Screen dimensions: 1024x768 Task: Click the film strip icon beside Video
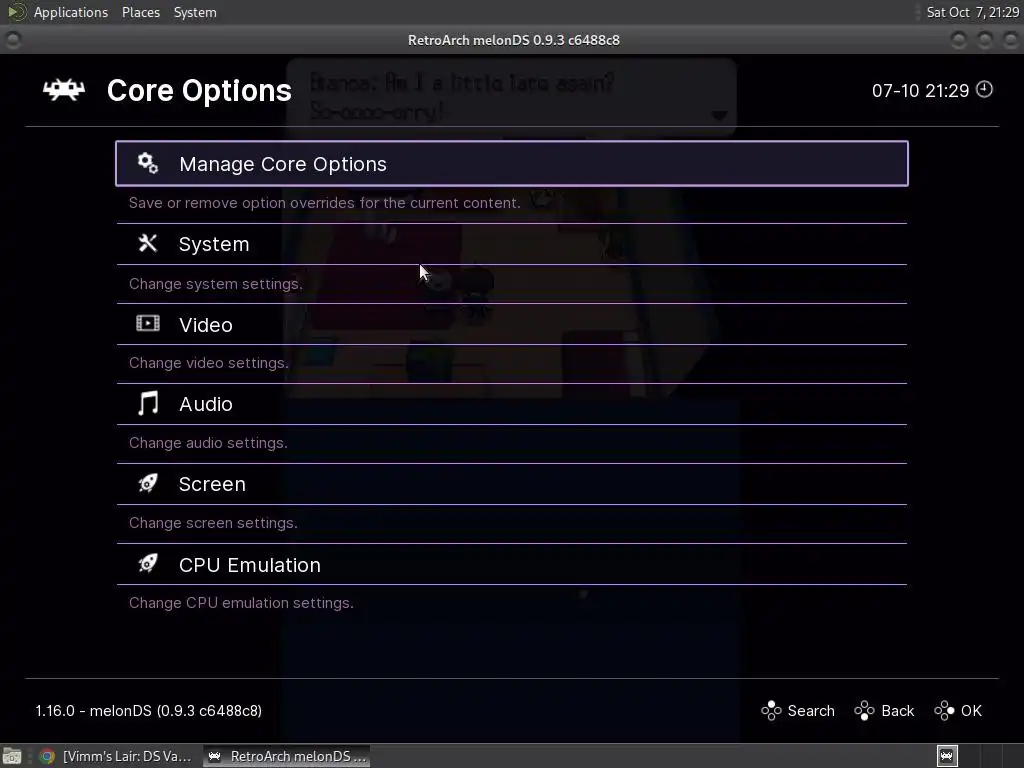point(148,323)
